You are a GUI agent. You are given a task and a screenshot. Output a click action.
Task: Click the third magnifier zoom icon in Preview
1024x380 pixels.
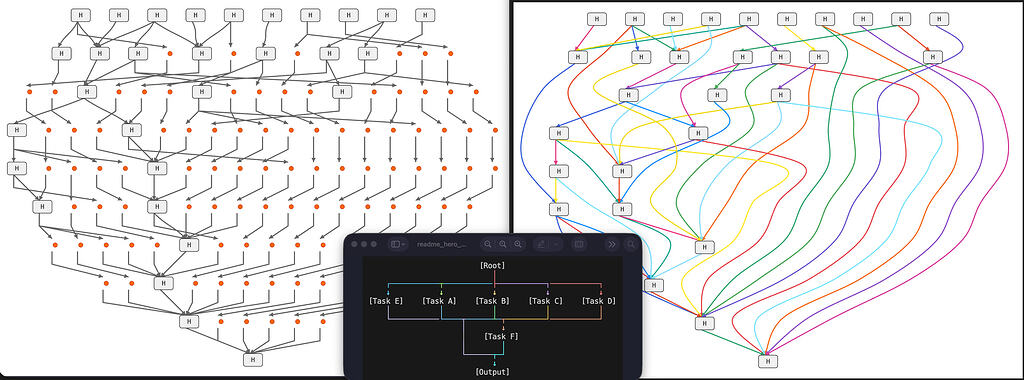coord(518,244)
